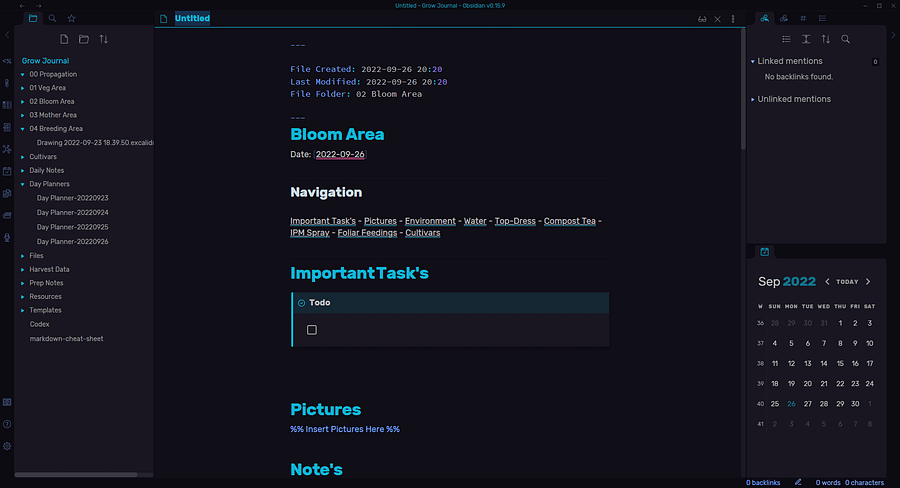Toggle collapse results in backlinks pane
This screenshot has width=900, height=488.
(786, 39)
